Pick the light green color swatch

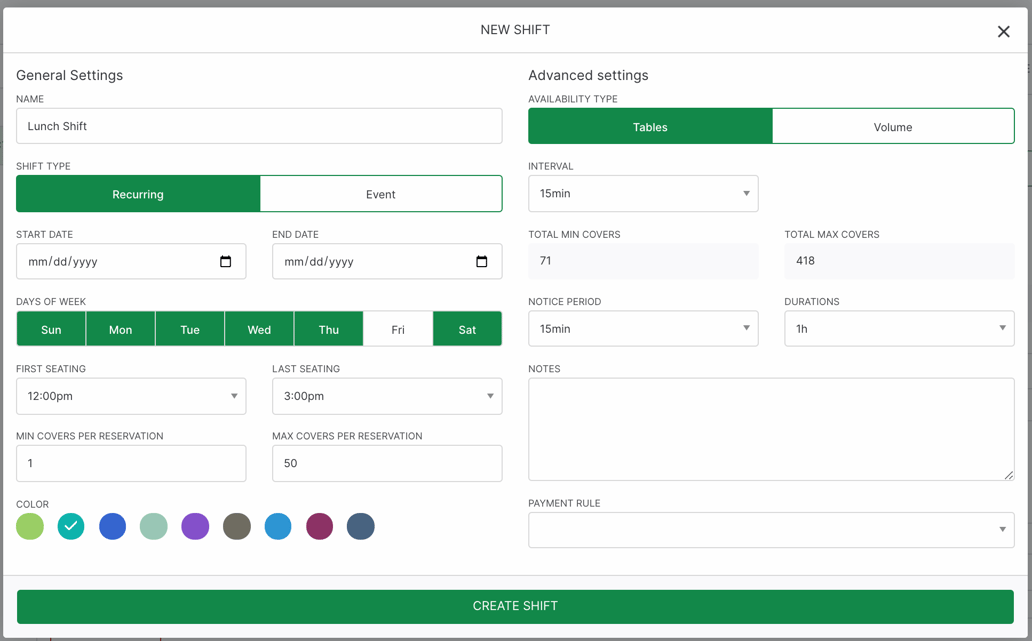[x=30, y=526]
